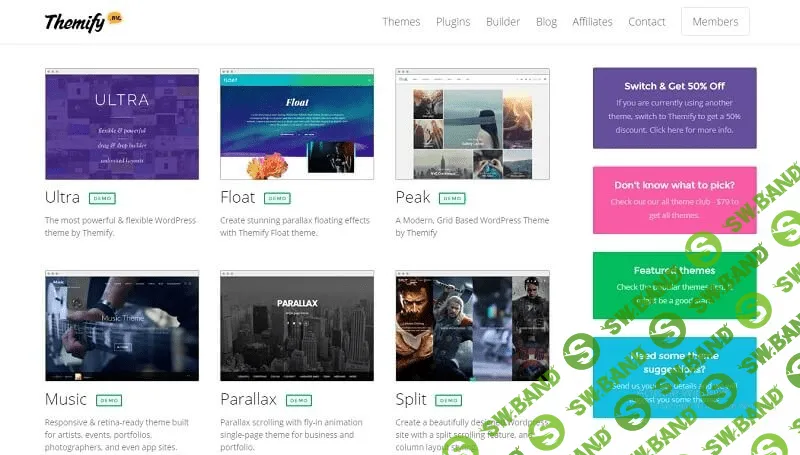The width and height of the screenshot is (800, 455).
Task: View the Float theme demo
Action: [277, 198]
